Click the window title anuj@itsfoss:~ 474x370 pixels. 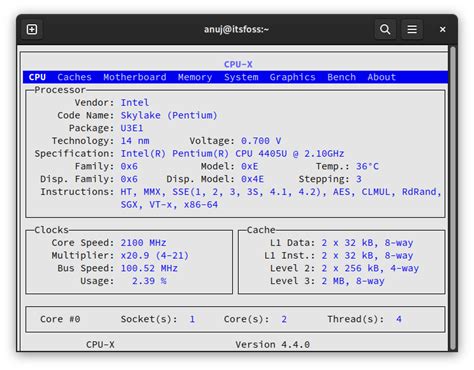(x=236, y=30)
